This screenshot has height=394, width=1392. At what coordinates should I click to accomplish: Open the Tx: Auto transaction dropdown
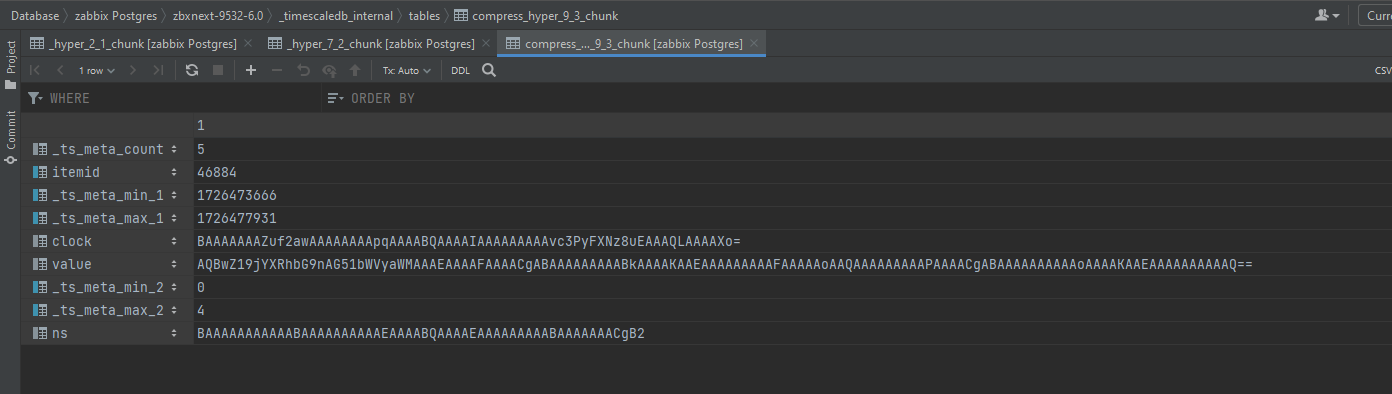[x=406, y=70]
